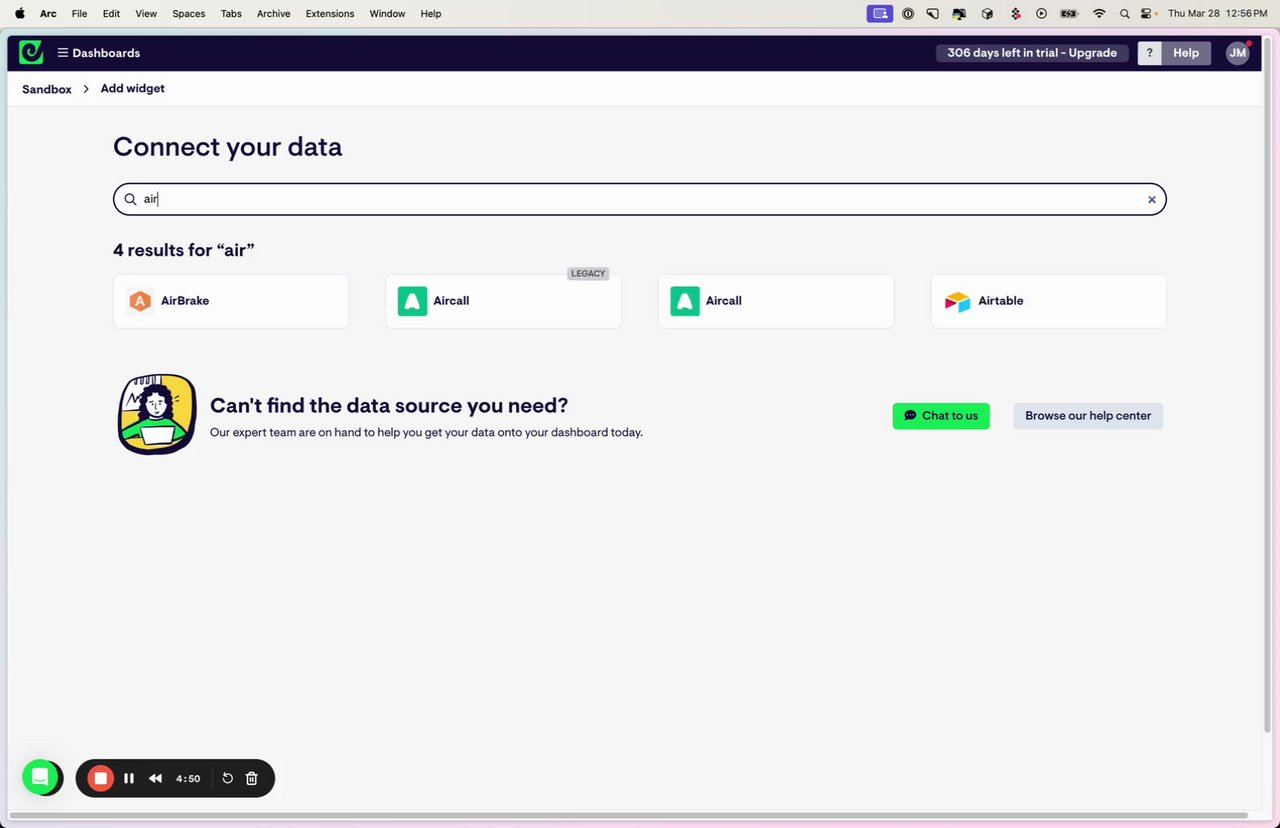The width and height of the screenshot is (1280, 828).
Task: Click the display monitor menu bar icon
Action: coord(960,14)
